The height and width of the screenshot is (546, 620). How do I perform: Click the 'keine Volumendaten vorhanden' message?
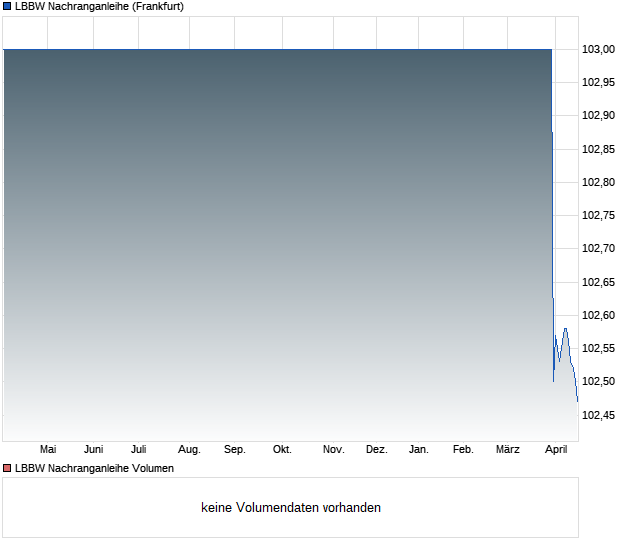click(x=290, y=507)
